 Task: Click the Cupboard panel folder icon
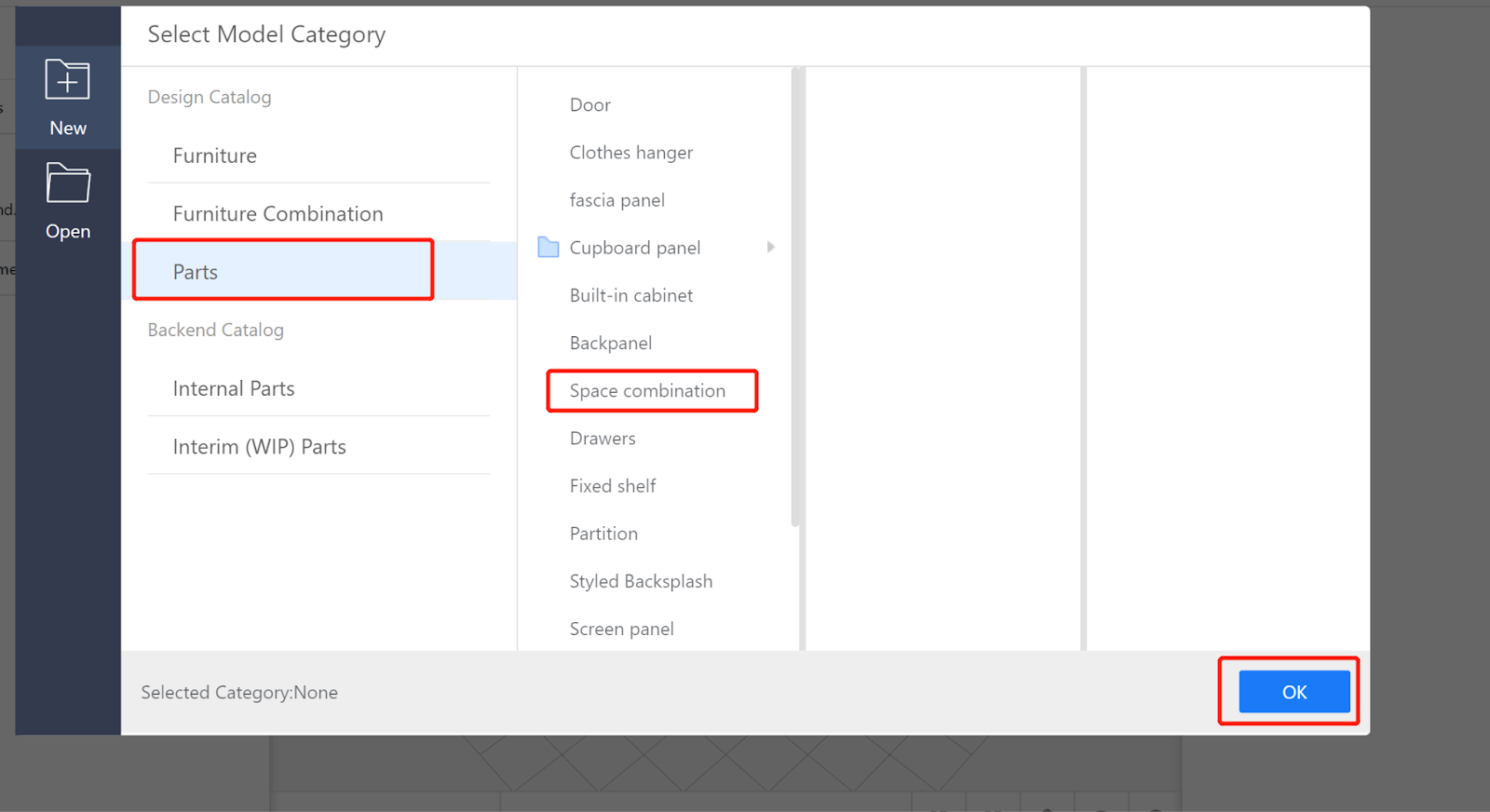coord(549,248)
